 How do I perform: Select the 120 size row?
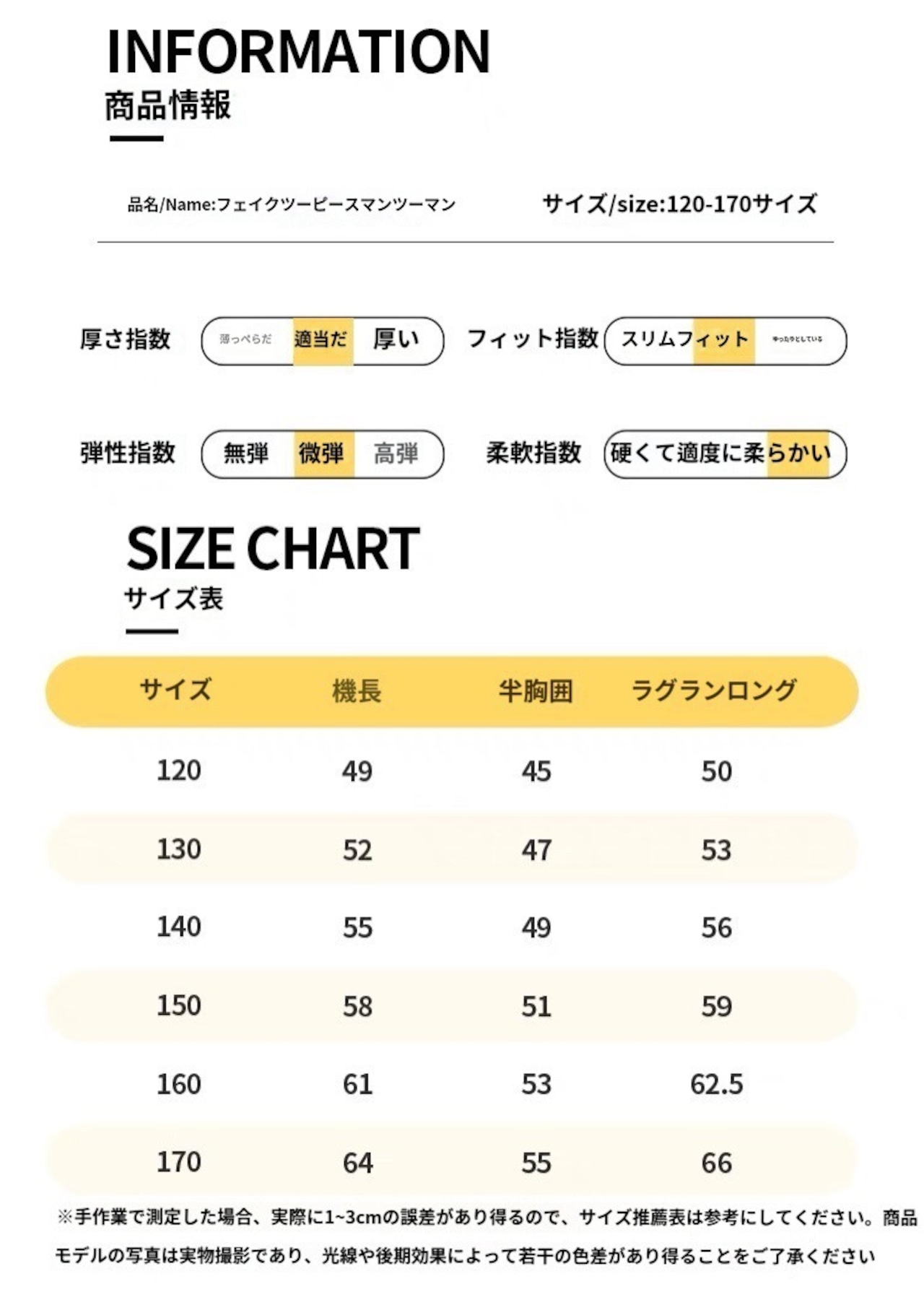(x=452, y=771)
